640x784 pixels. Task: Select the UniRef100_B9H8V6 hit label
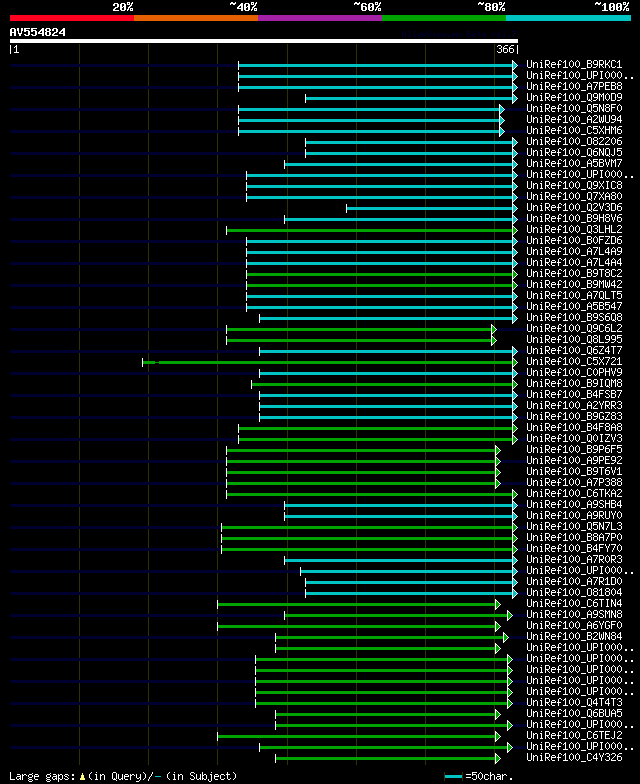click(574, 218)
